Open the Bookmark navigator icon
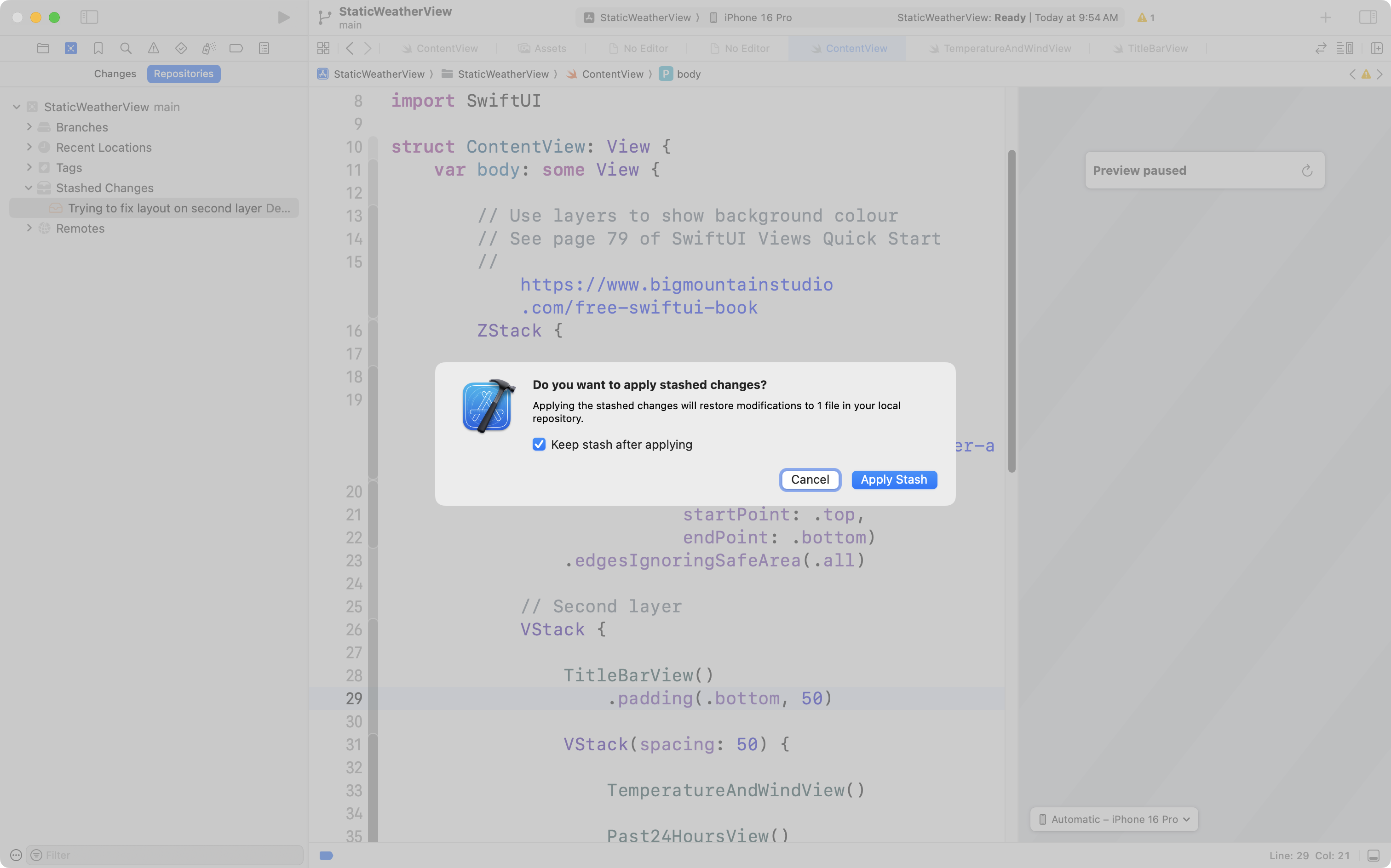 [98, 48]
